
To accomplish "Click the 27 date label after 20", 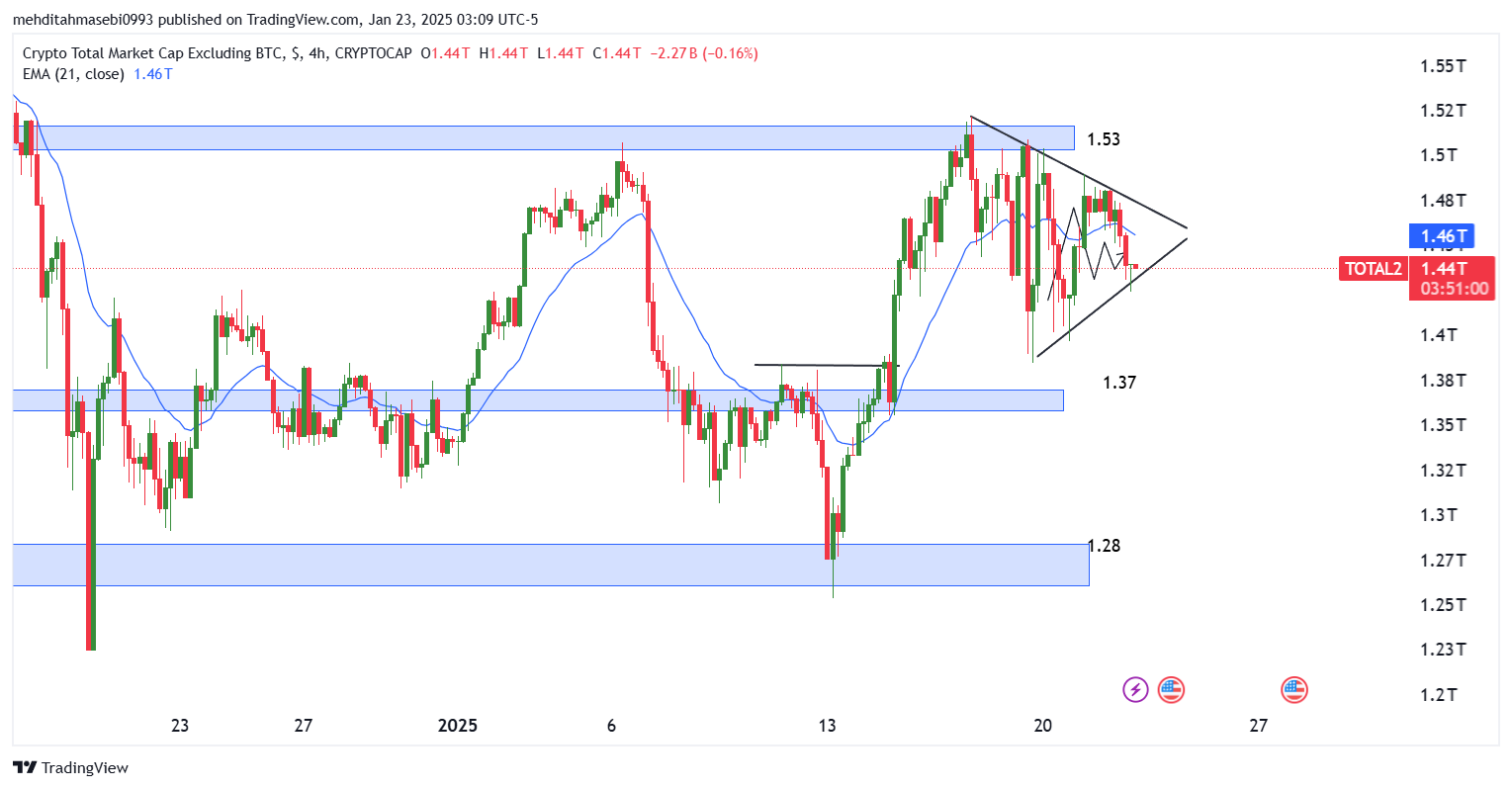I will click(x=1258, y=726).
